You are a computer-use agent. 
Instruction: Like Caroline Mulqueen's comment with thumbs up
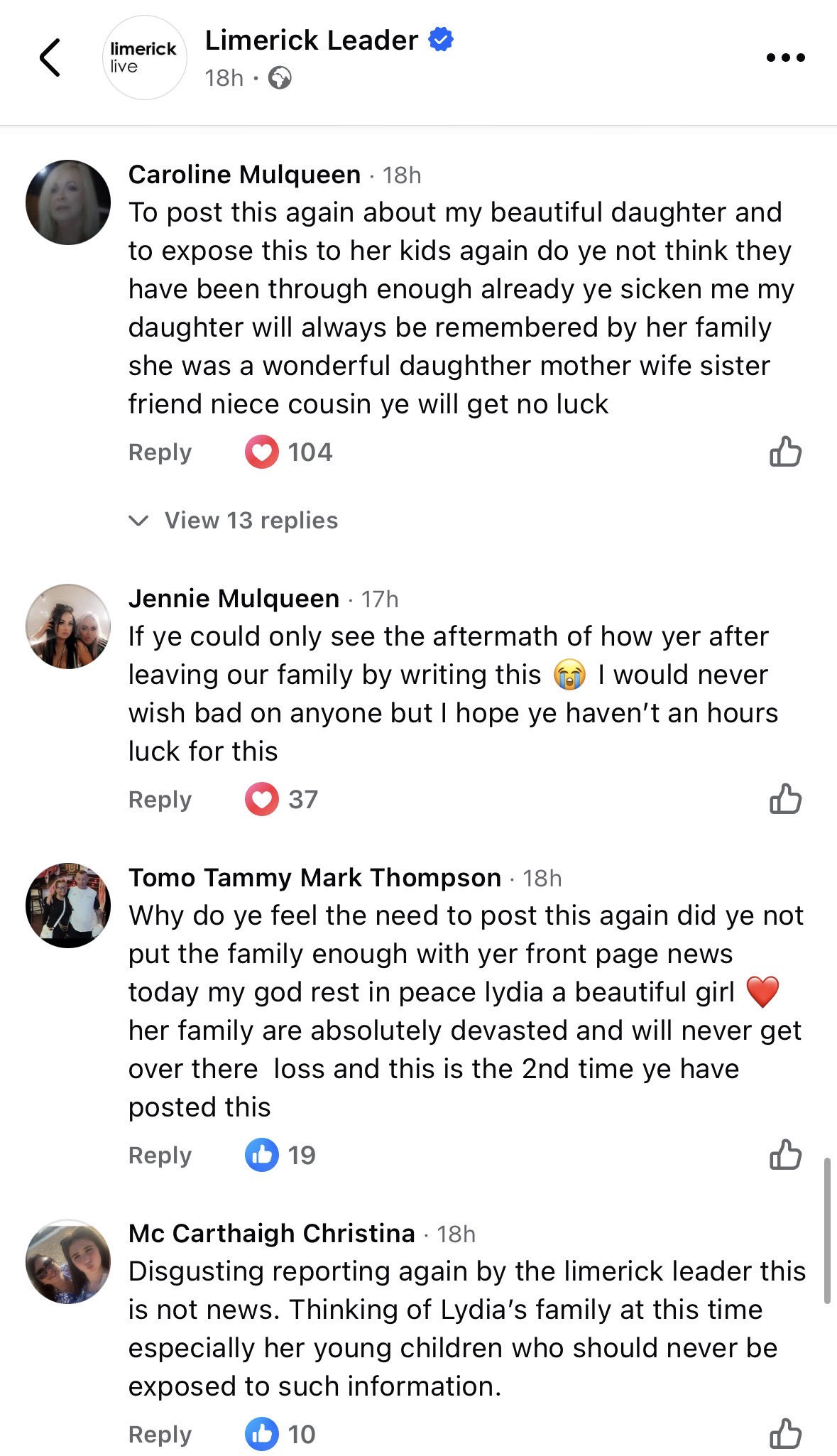pos(785,452)
